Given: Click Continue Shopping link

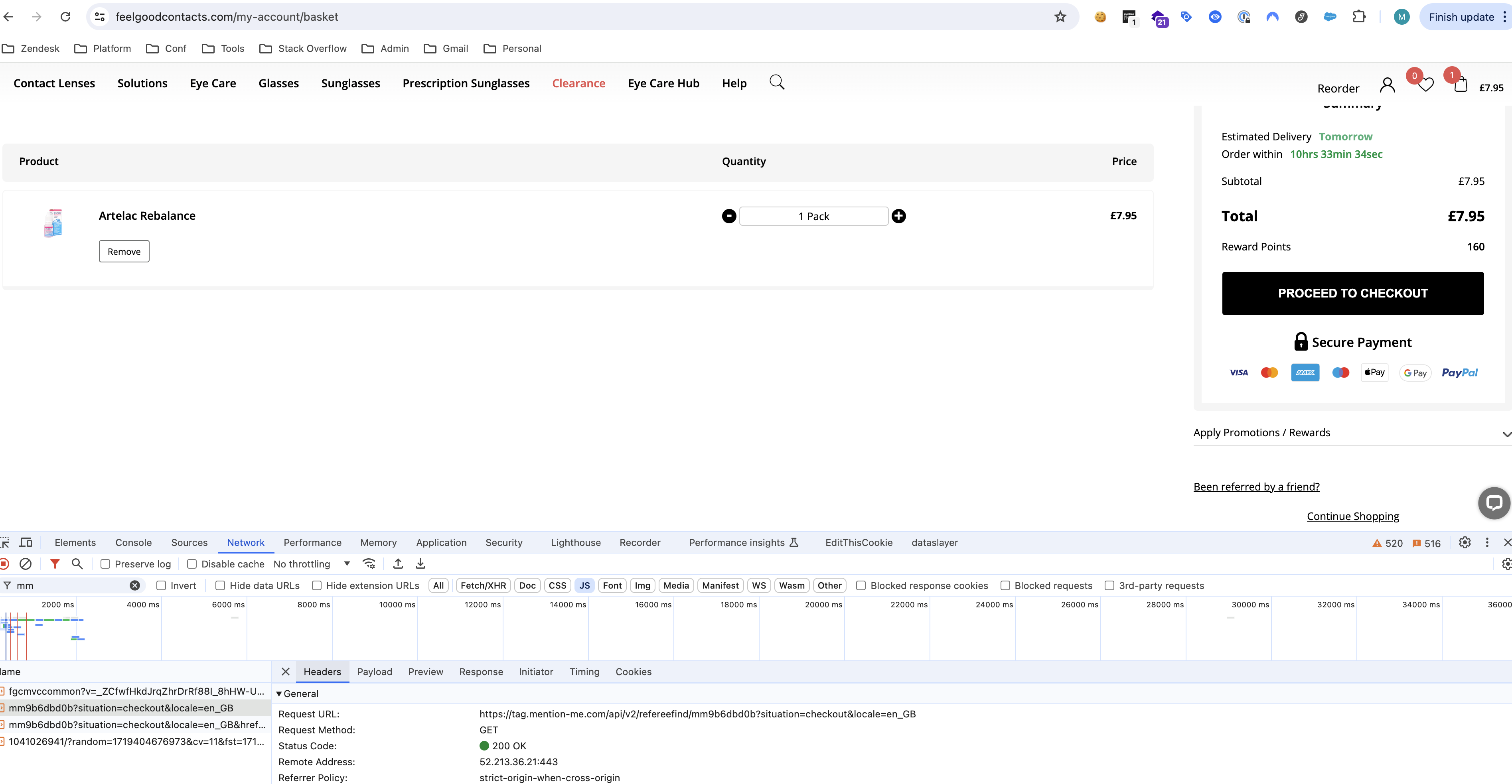Looking at the screenshot, I should coord(1352,516).
